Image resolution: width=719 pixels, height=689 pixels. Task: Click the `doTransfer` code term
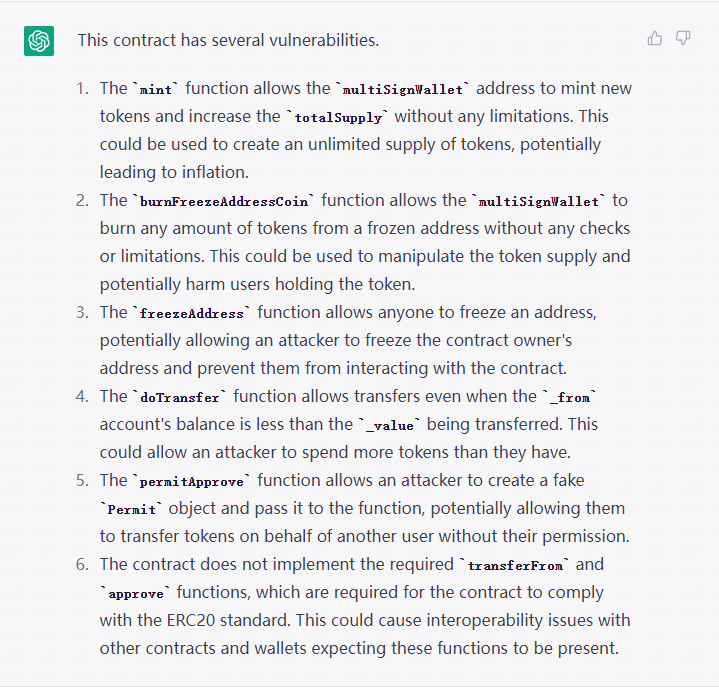coord(180,397)
